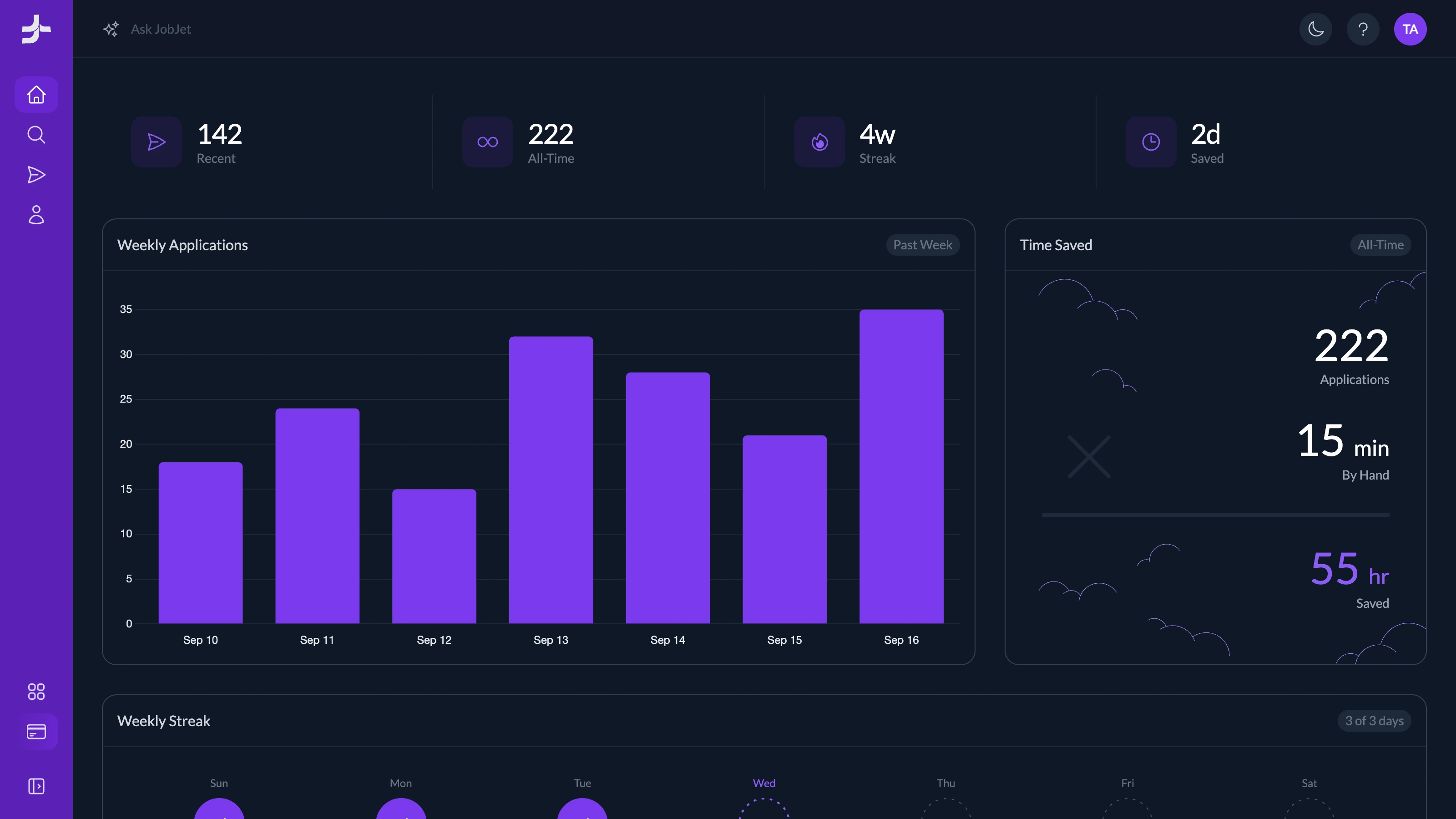Click the Past Week badge
Image resolution: width=1456 pixels, height=819 pixels.
[922, 245]
